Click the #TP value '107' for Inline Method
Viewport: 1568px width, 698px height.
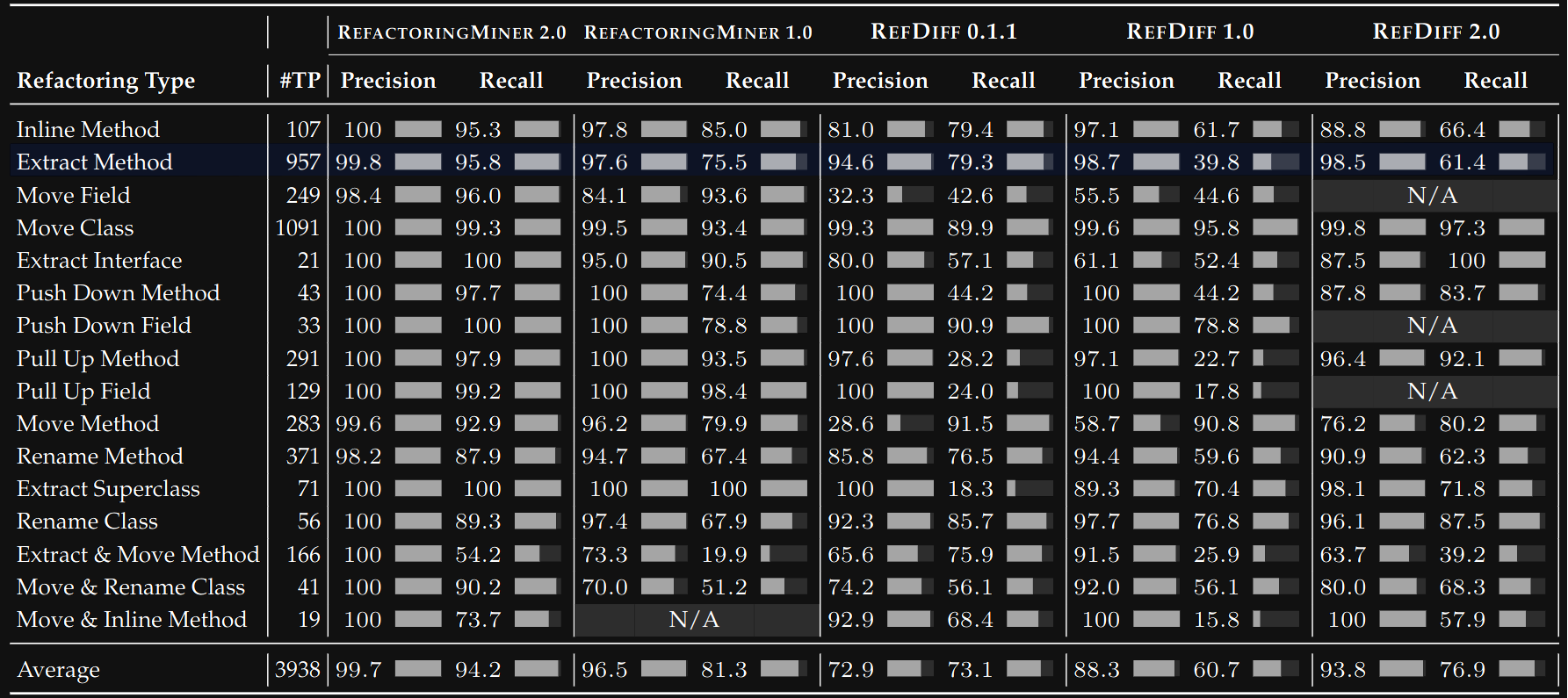click(x=303, y=130)
